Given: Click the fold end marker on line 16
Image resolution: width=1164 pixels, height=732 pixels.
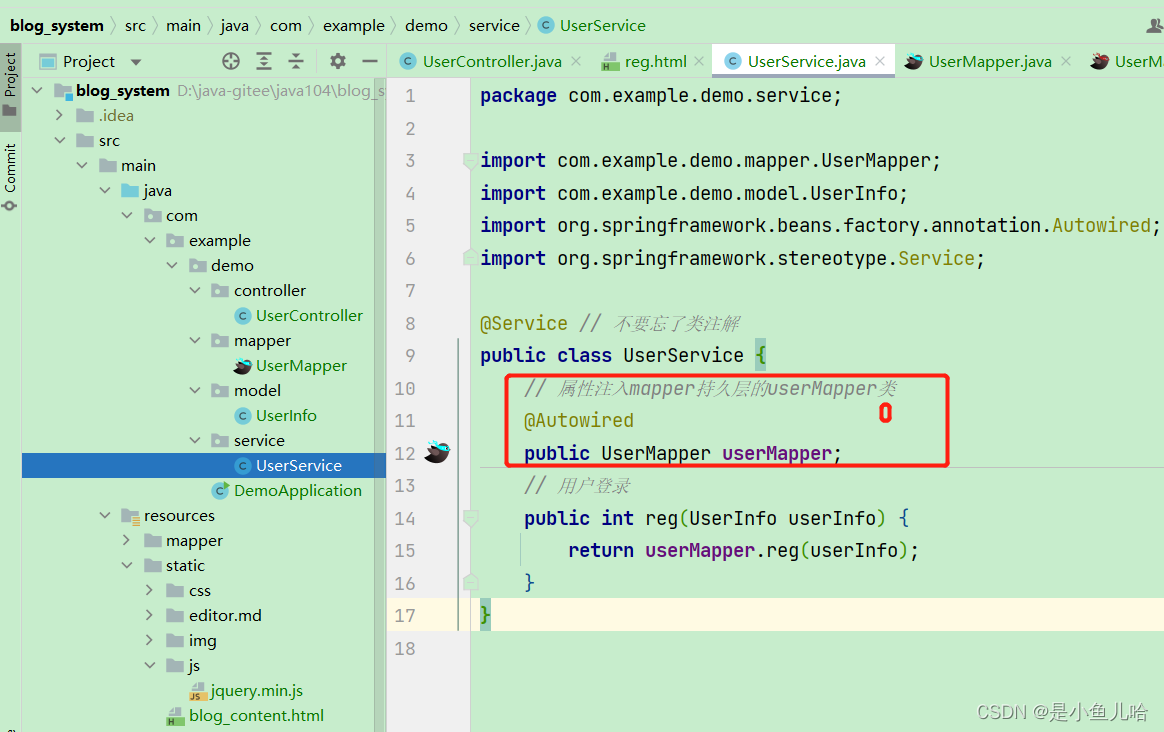Looking at the screenshot, I should pyautogui.click(x=470, y=583).
